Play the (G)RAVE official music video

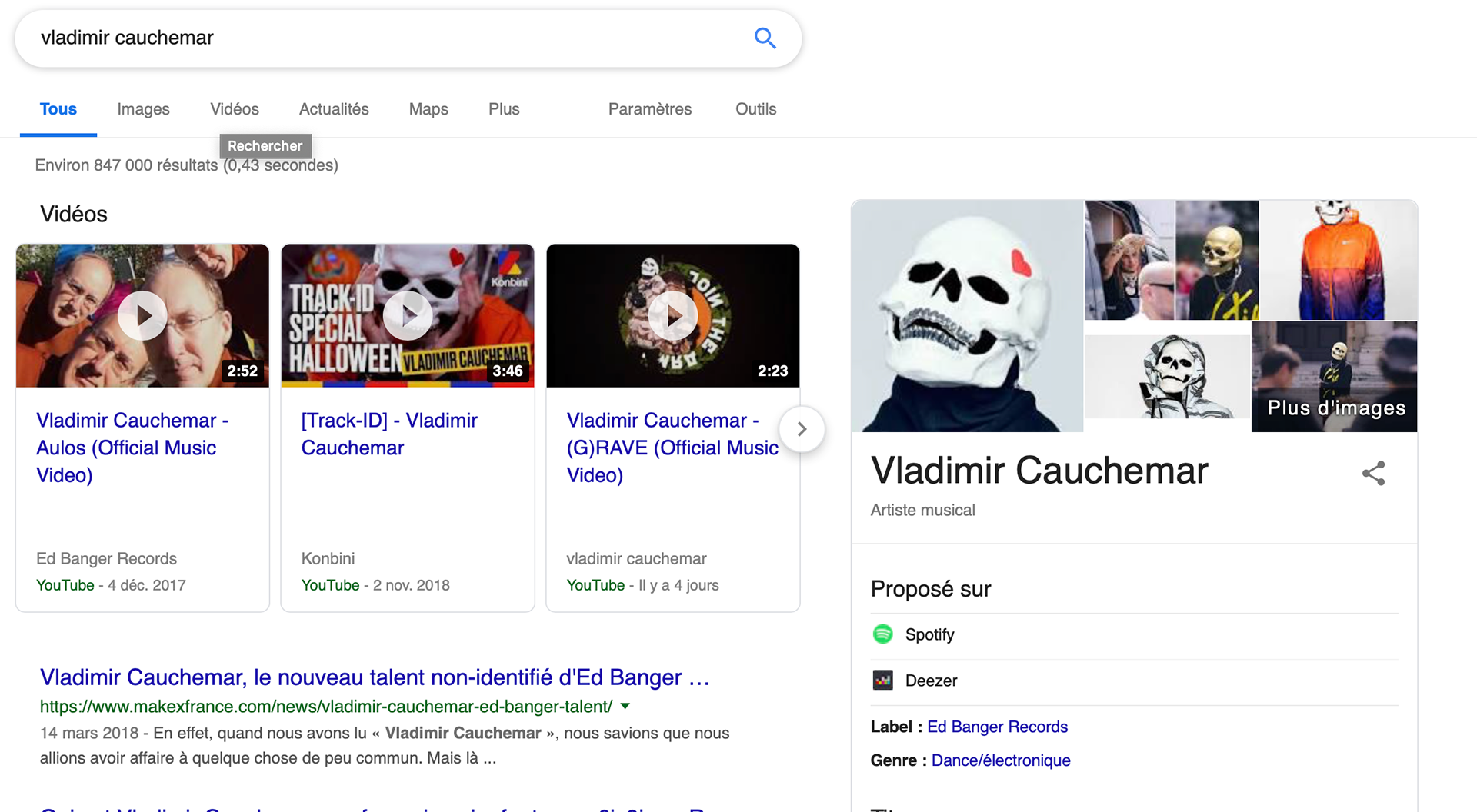pos(673,315)
